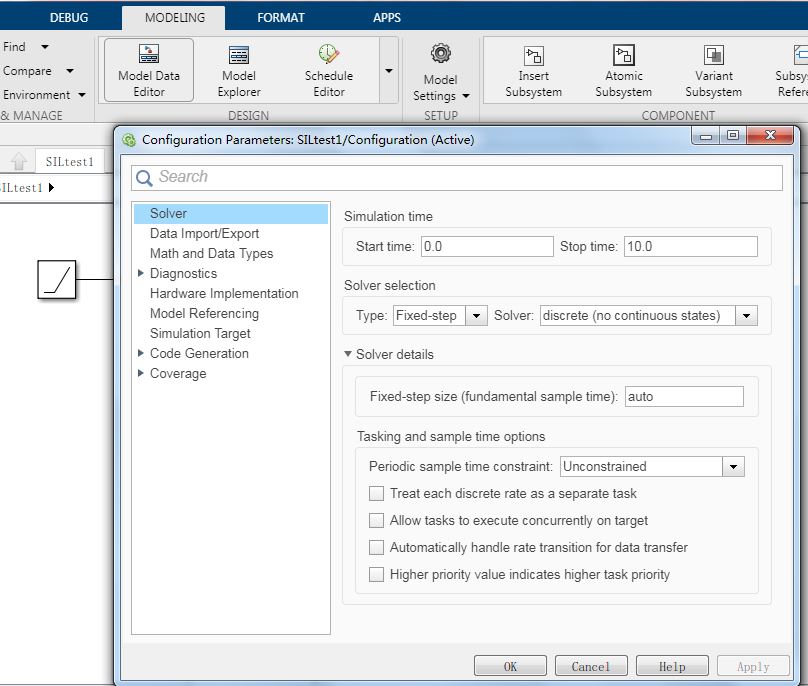
Task: Add an Atomic Subsystem
Action: 624,70
